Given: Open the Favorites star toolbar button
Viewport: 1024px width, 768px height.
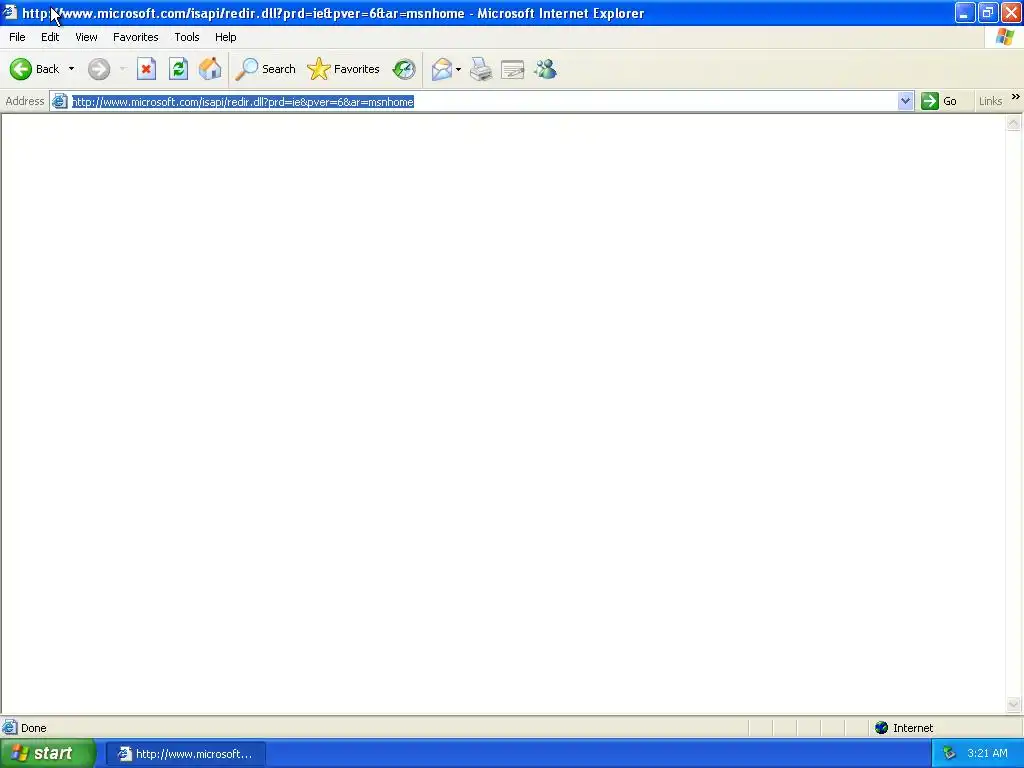Looking at the screenshot, I should pos(344,69).
